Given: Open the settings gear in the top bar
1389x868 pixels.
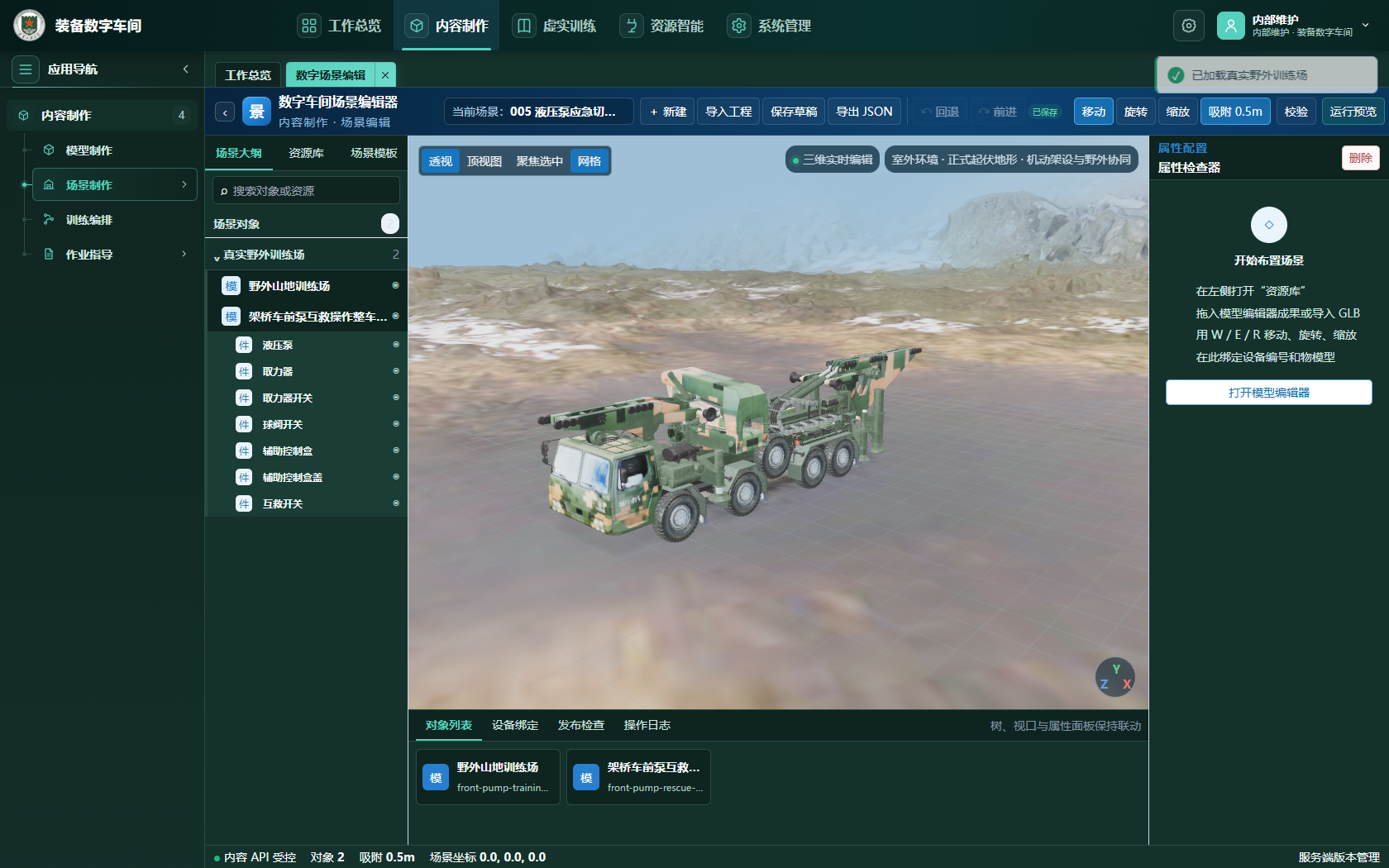Looking at the screenshot, I should coord(1189,26).
